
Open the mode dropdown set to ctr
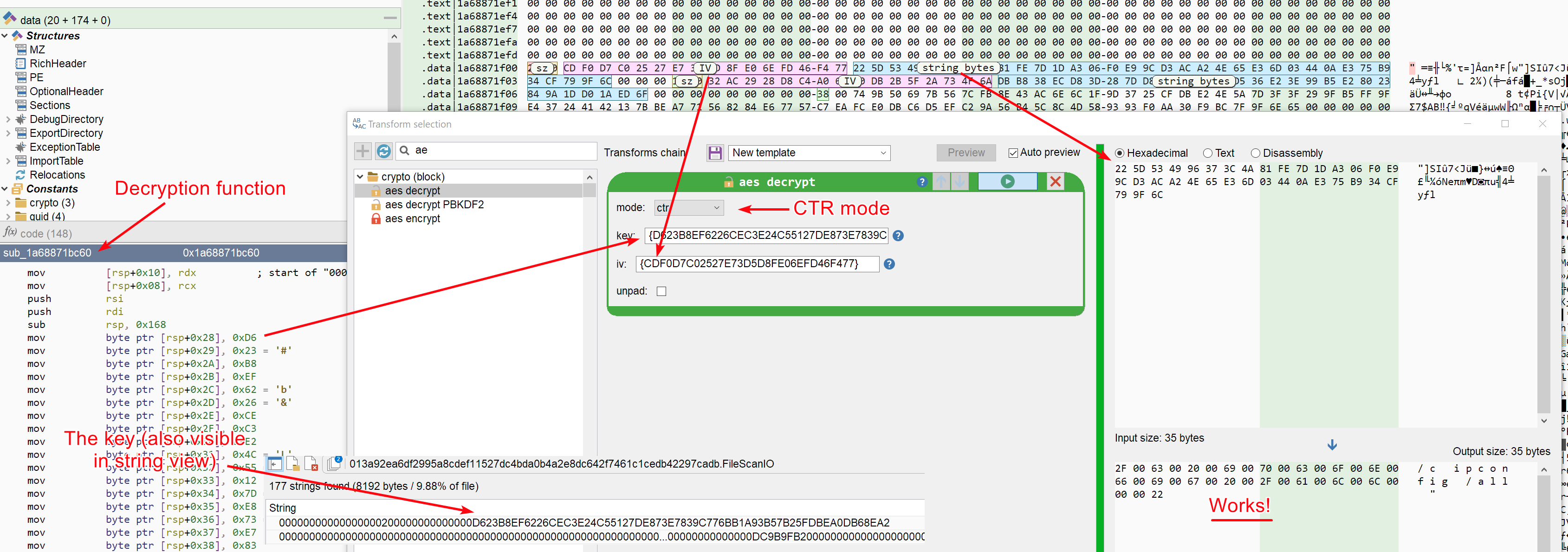688,207
